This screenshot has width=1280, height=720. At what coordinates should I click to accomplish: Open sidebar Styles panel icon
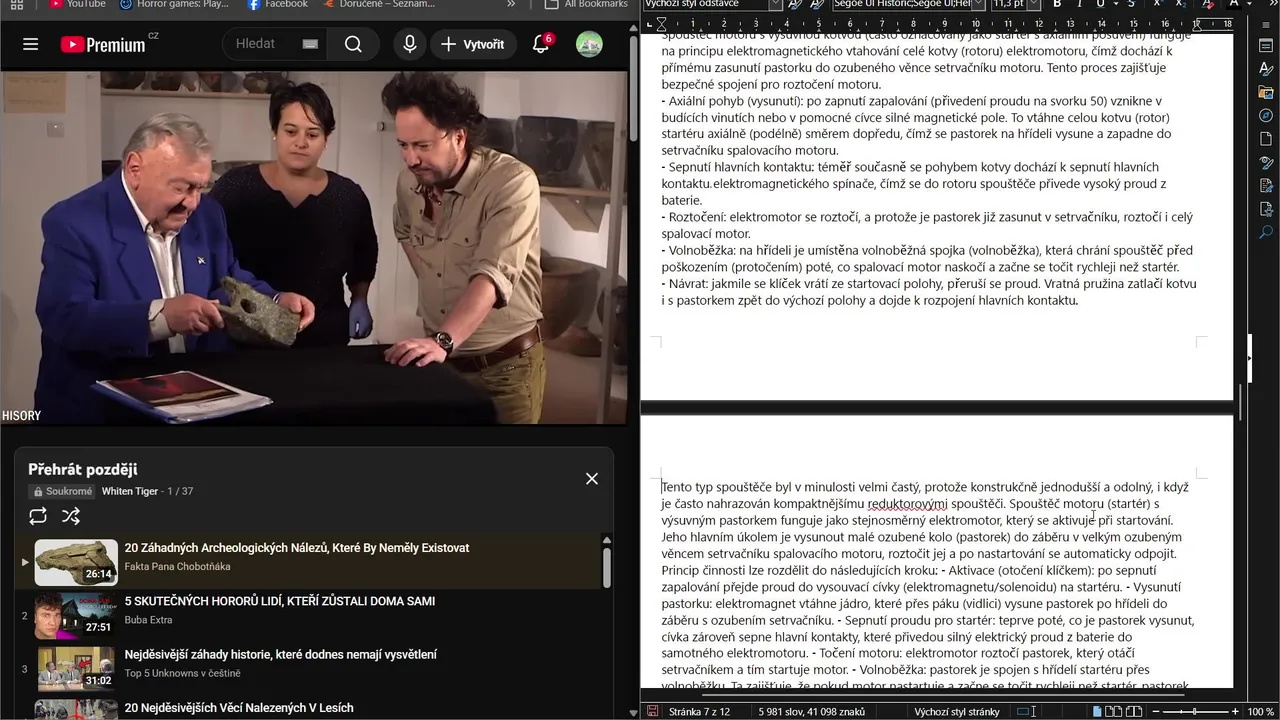[1266, 68]
